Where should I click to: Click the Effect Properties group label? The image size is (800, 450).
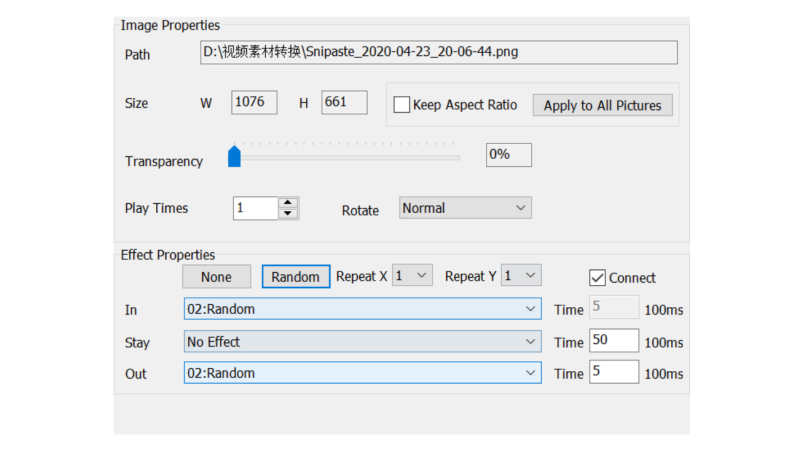(x=168, y=255)
